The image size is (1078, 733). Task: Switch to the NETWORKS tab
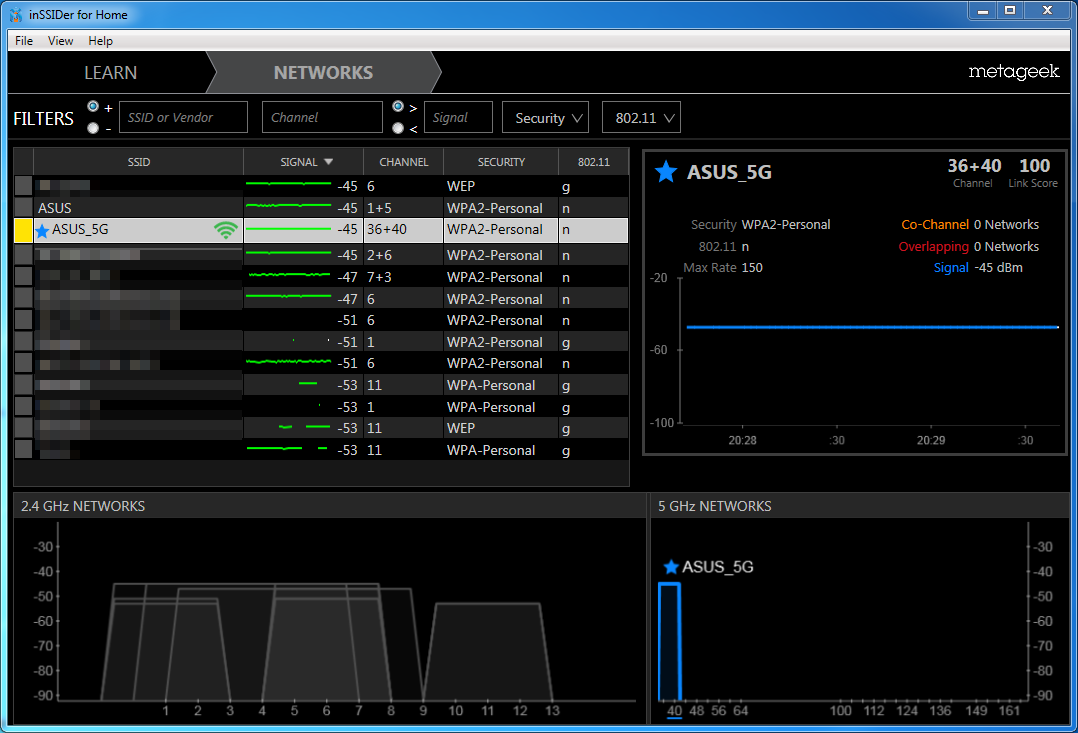click(x=323, y=72)
